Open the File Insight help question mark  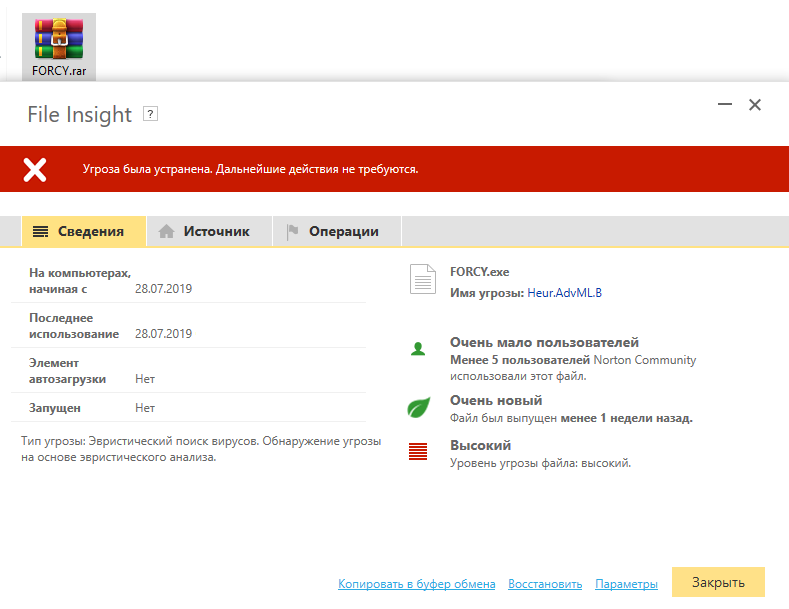(150, 114)
